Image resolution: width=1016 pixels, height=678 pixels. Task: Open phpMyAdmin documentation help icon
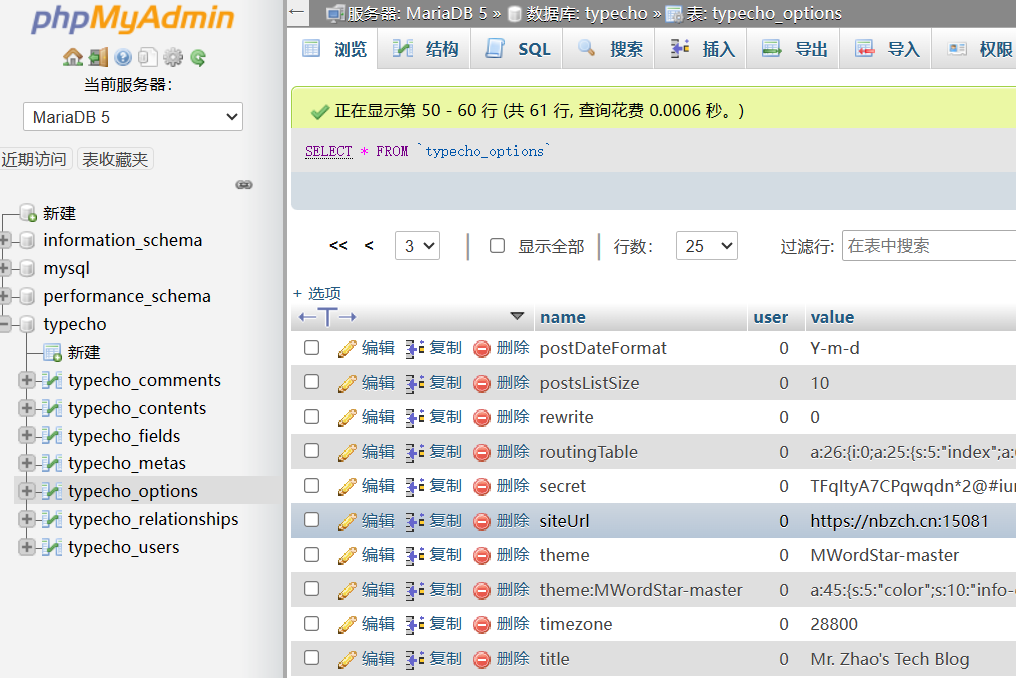click(123, 57)
